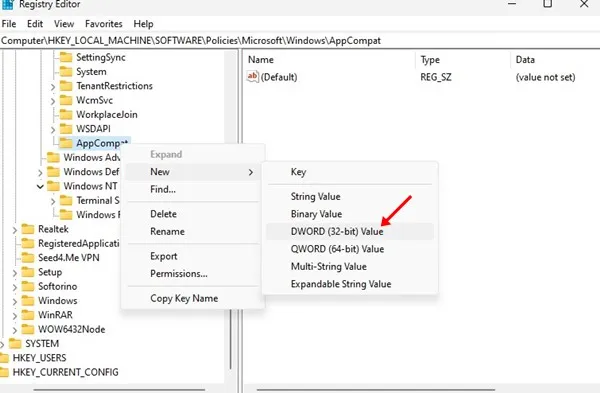Click the Registry Editor title bar icon
This screenshot has width=600, height=393.
(8, 4)
